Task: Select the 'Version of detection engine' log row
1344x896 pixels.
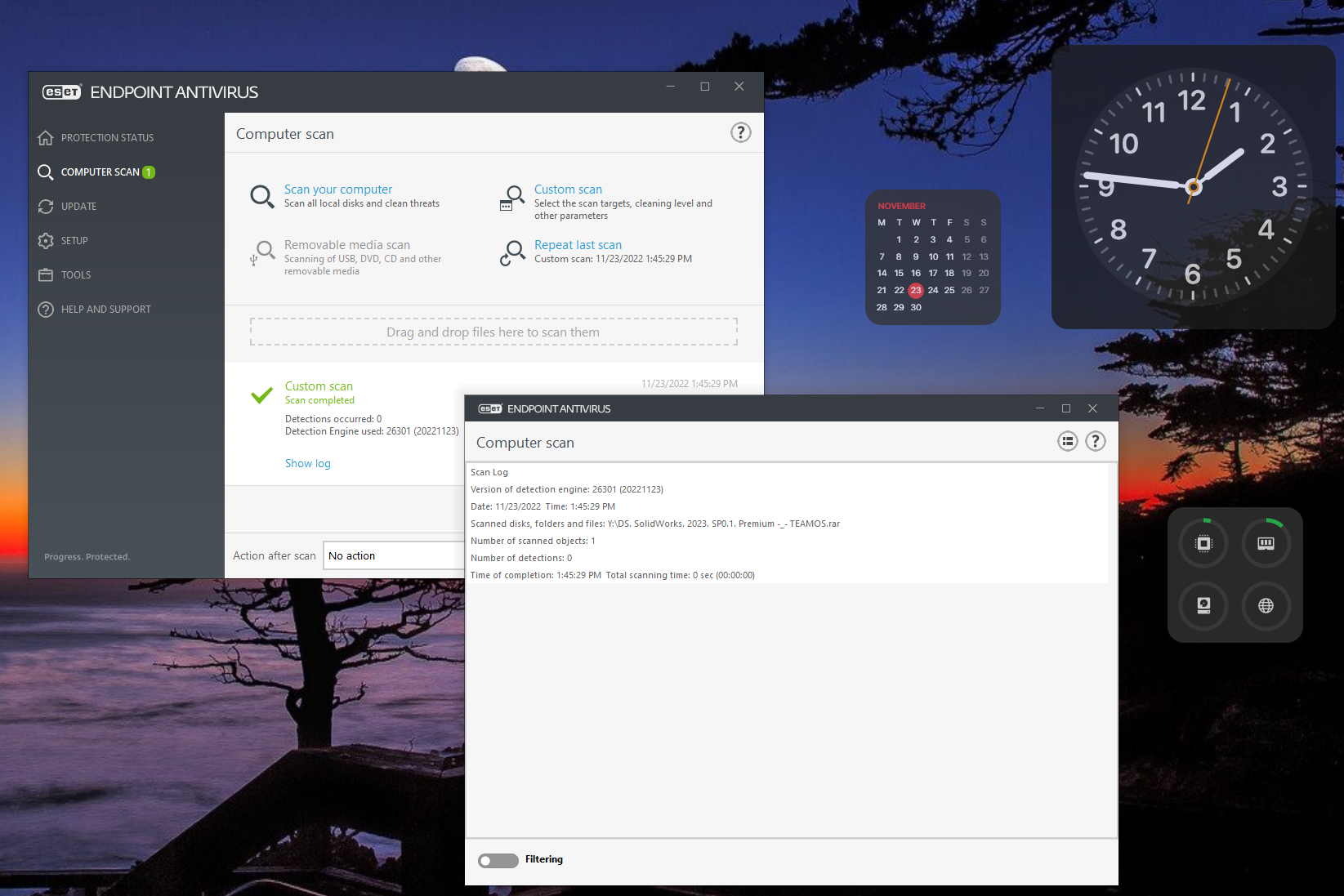Action: point(788,490)
